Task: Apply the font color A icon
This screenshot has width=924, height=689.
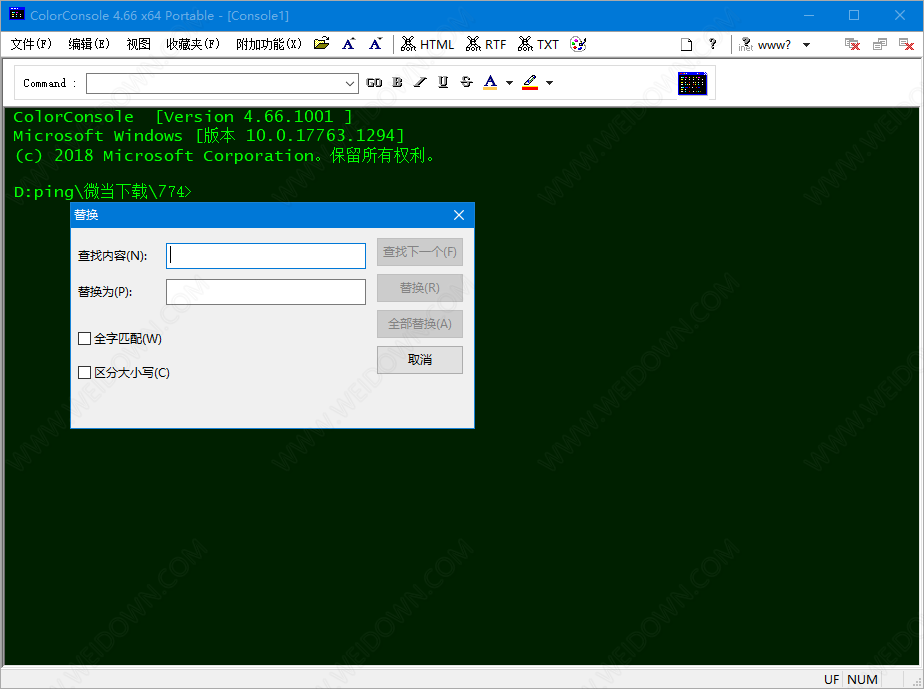Action: tap(490, 83)
